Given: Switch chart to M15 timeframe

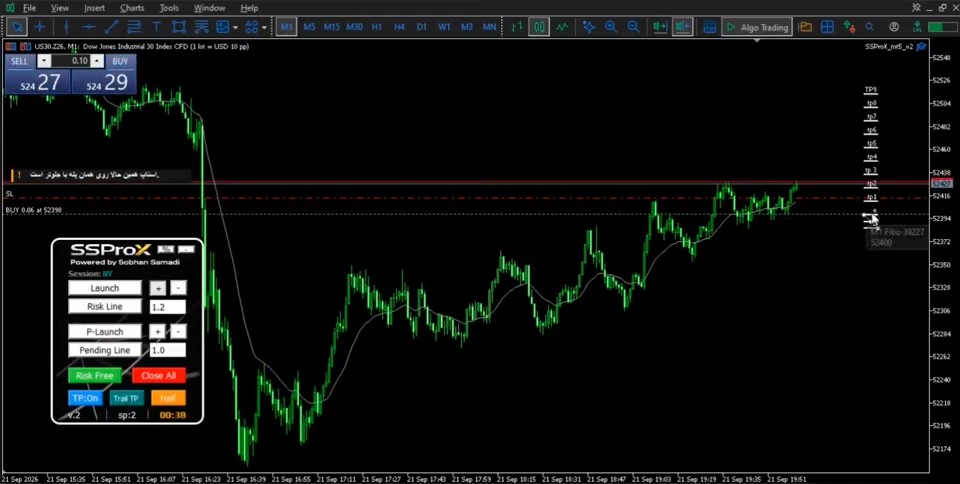Looking at the screenshot, I should coord(332,27).
